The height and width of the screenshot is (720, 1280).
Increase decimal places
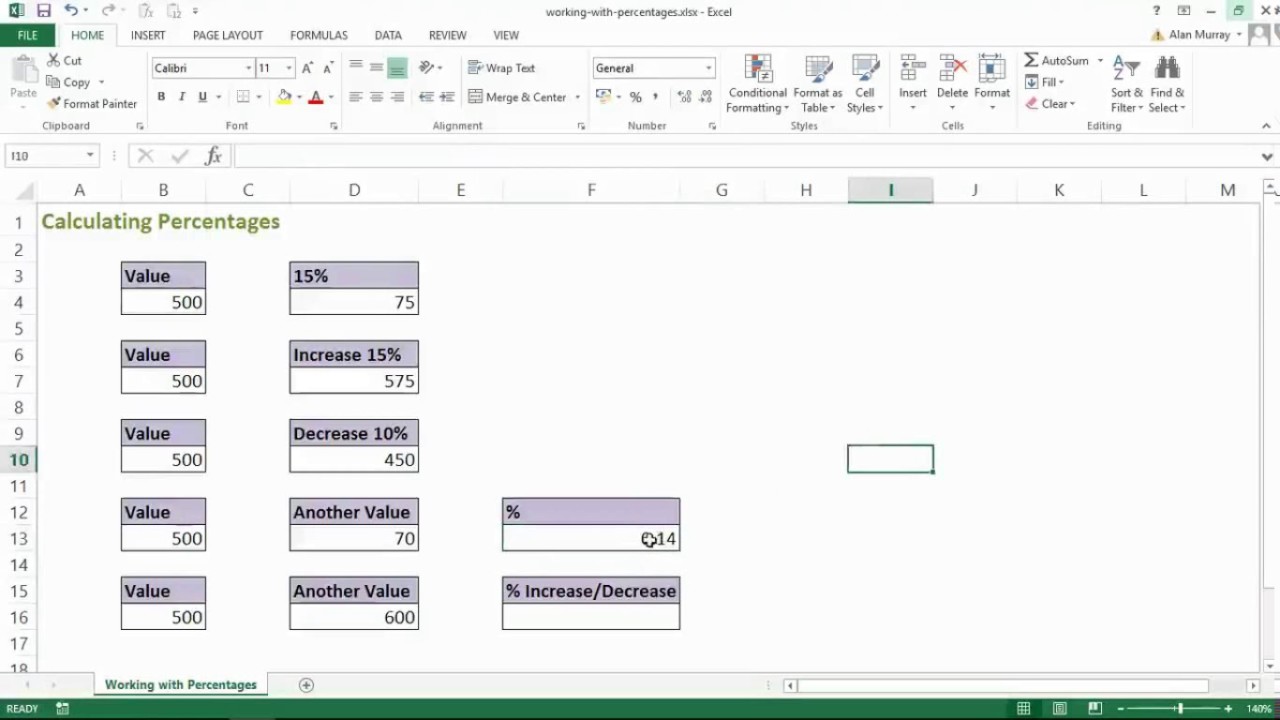(x=684, y=97)
